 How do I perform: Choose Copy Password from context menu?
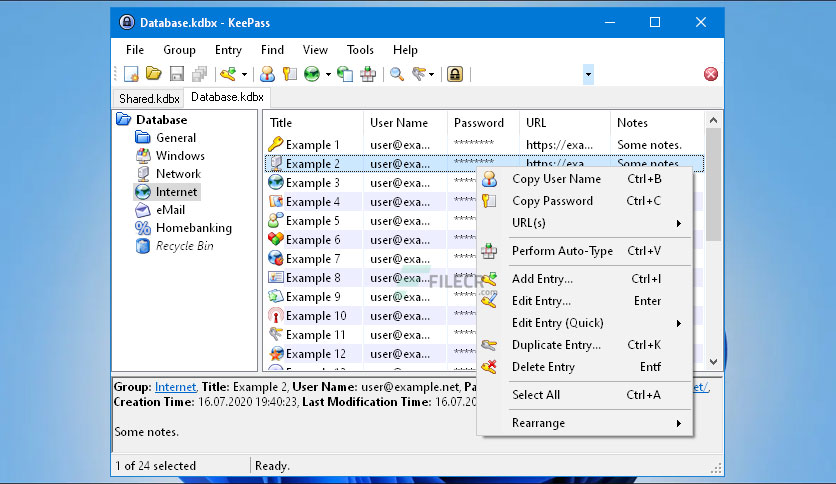click(552, 201)
